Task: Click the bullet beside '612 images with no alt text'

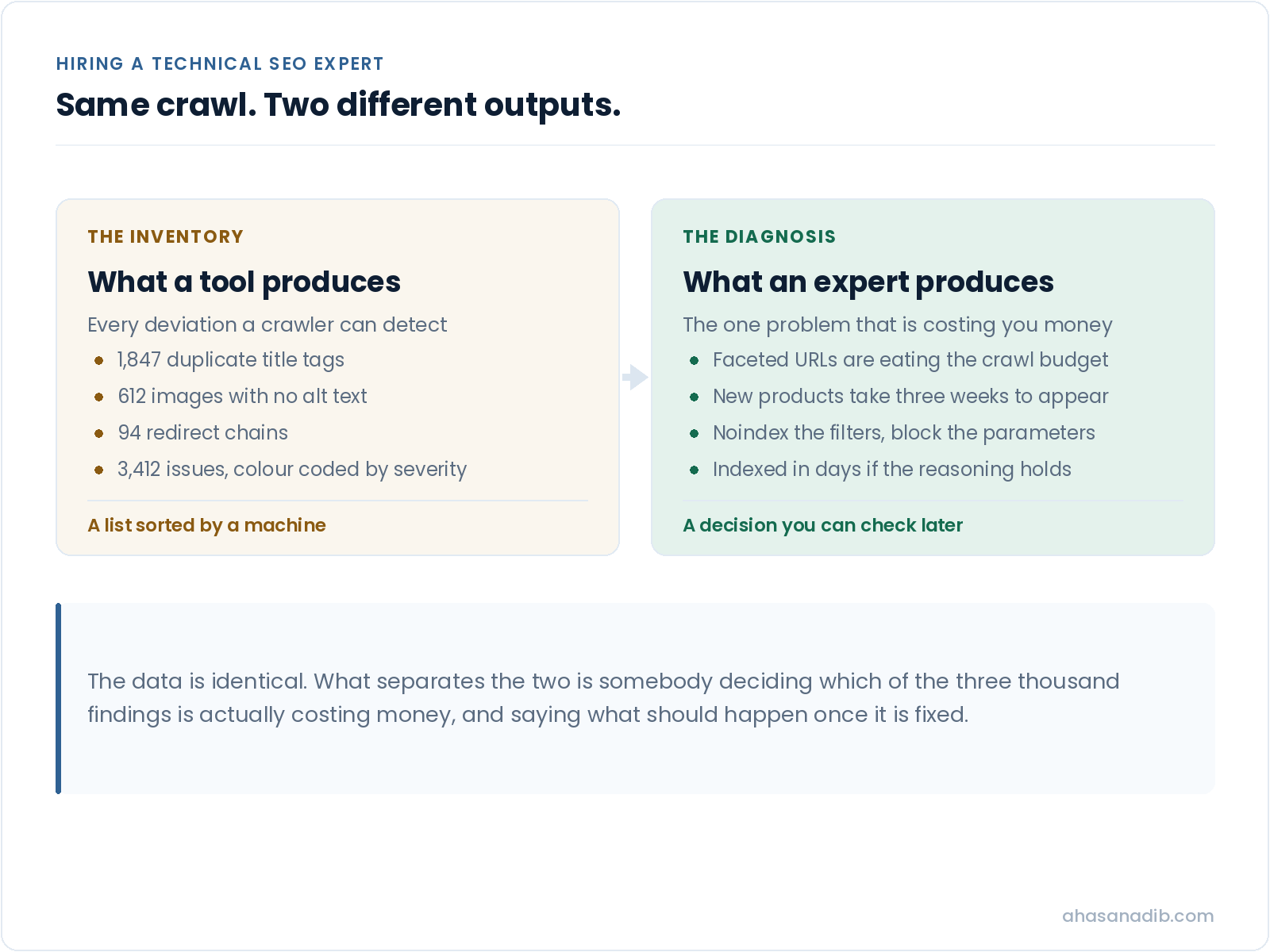Action: (x=98, y=397)
